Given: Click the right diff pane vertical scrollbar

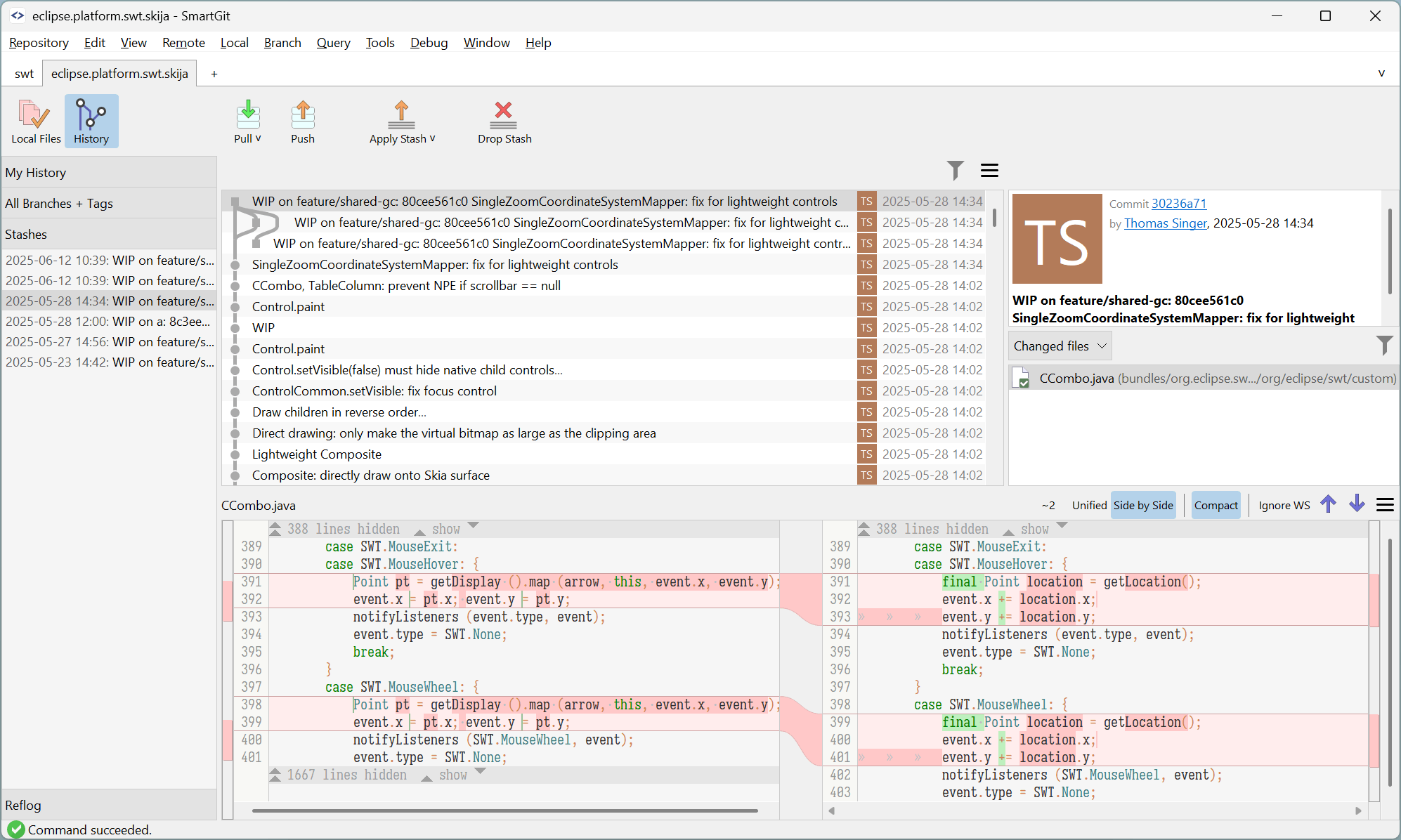Looking at the screenshot, I should (x=1390, y=664).
